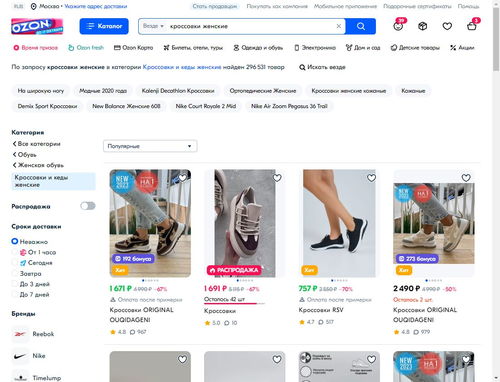Open the Каталог button
Viewport: 500px width, 382px height.
[x=104, y=26]
